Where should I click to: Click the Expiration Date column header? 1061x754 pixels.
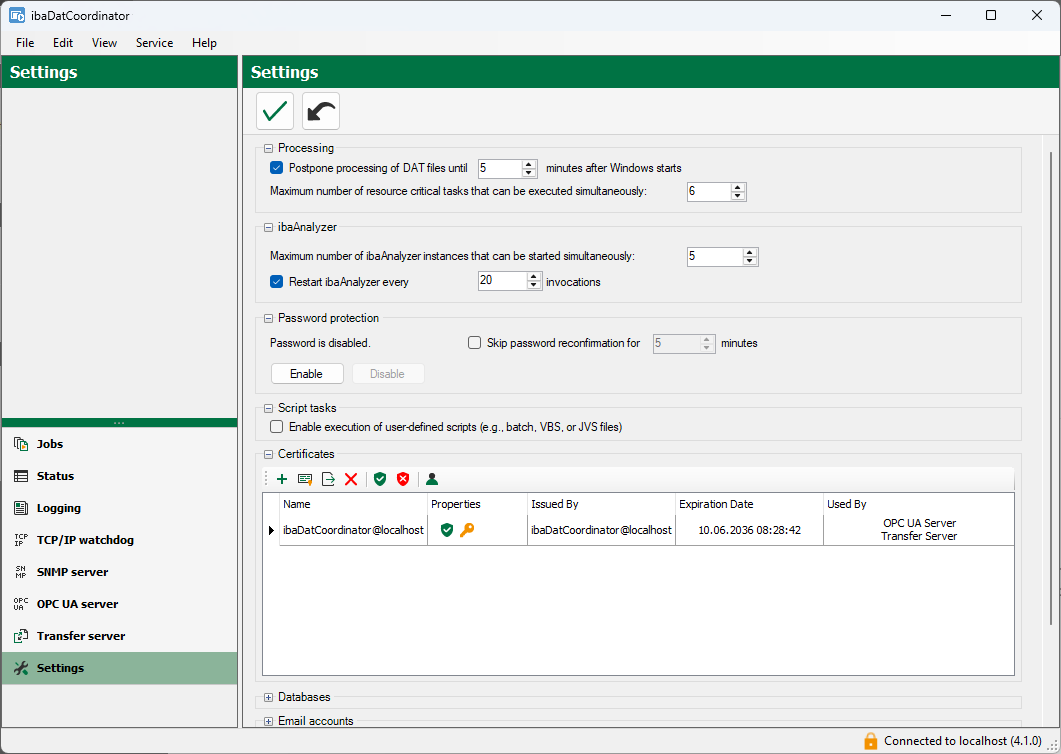pos(749,504)
